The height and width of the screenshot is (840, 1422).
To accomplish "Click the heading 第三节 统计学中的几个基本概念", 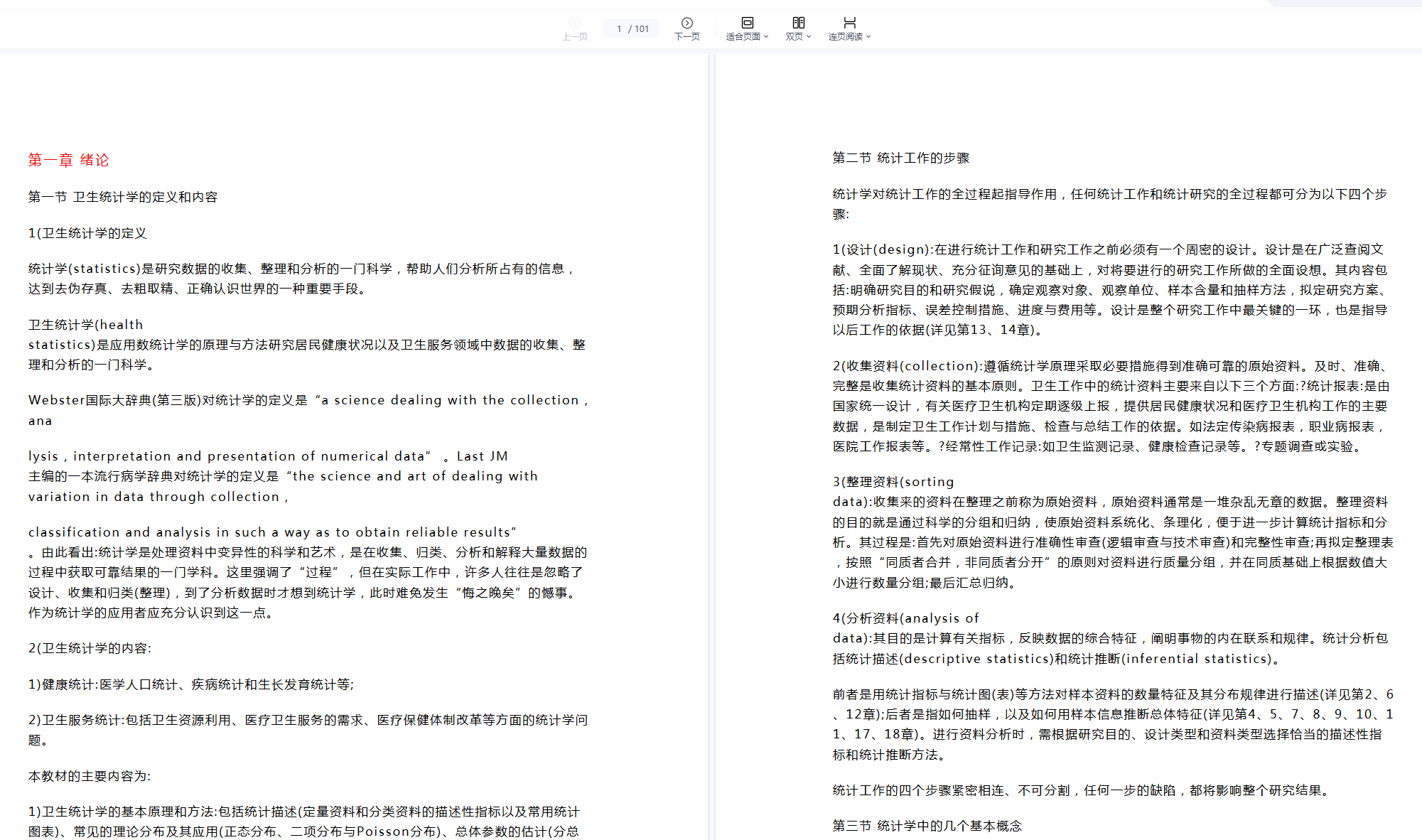I will coord(927,826).
